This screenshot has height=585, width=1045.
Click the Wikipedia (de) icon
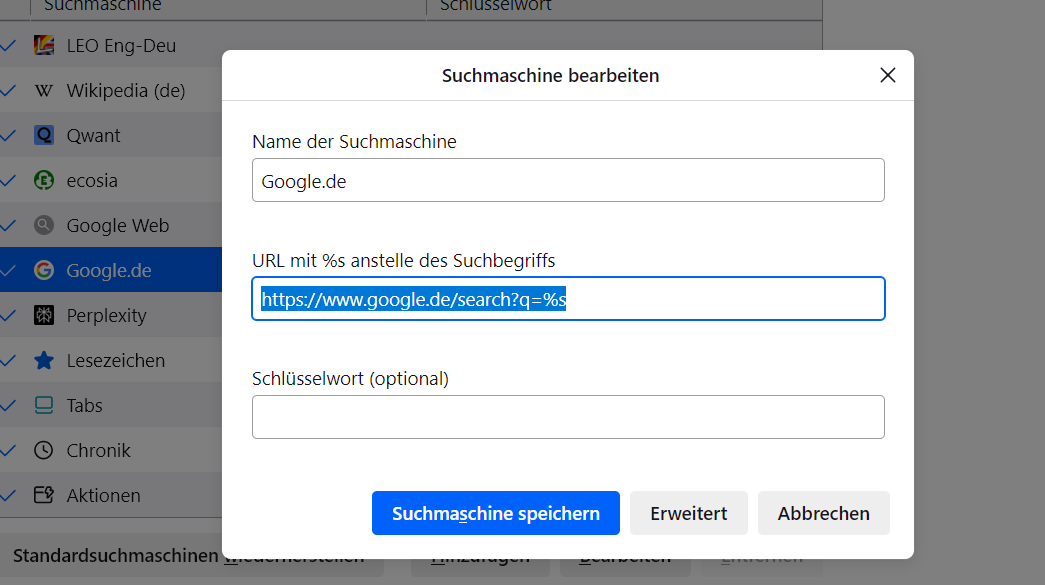coord(44,90)
